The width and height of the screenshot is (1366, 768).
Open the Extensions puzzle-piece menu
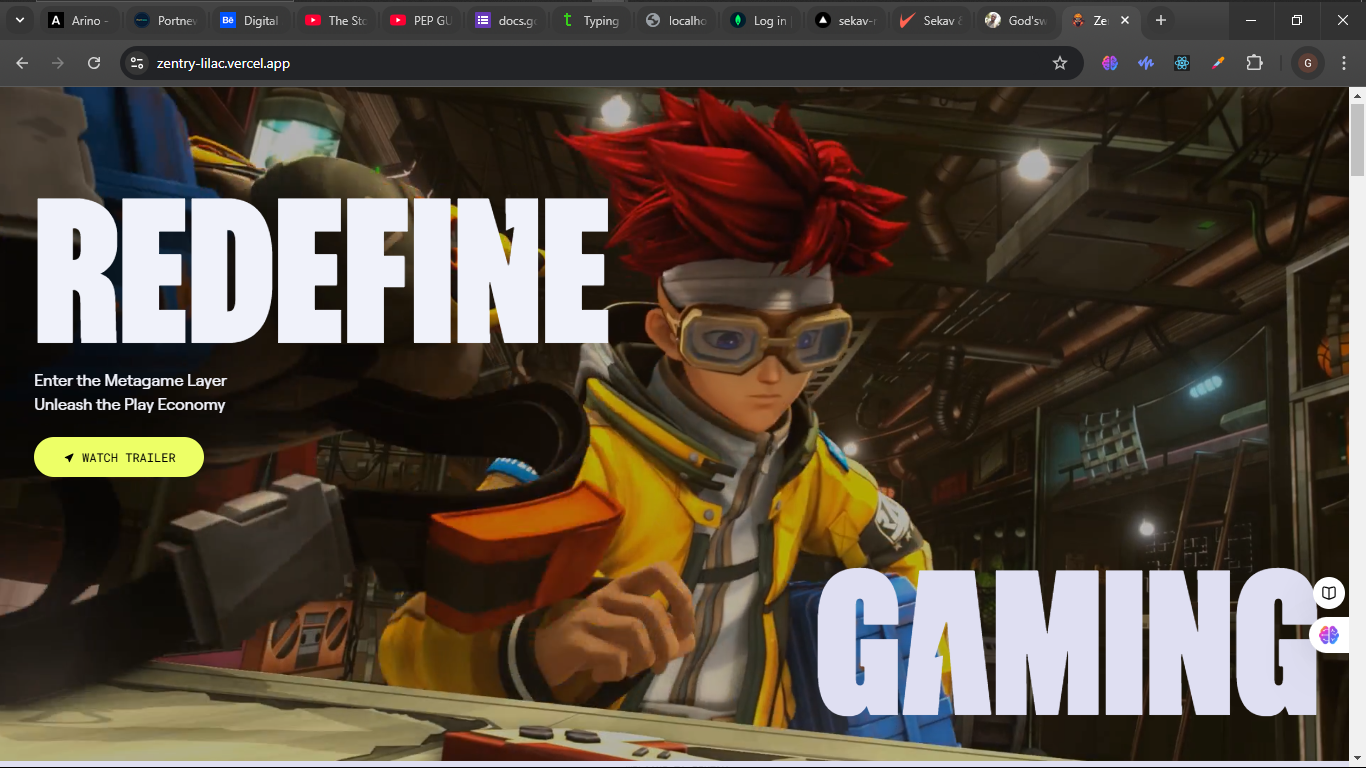pos(1254,63)
